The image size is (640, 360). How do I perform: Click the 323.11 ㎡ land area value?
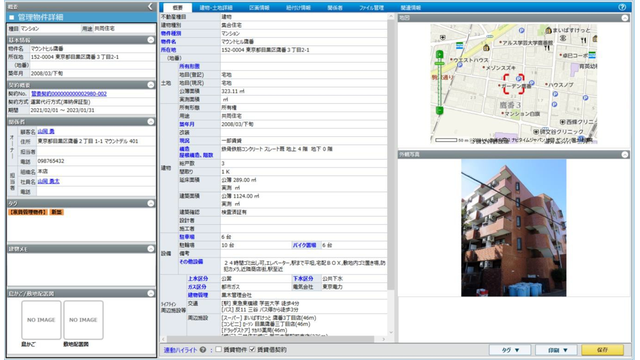233,91
